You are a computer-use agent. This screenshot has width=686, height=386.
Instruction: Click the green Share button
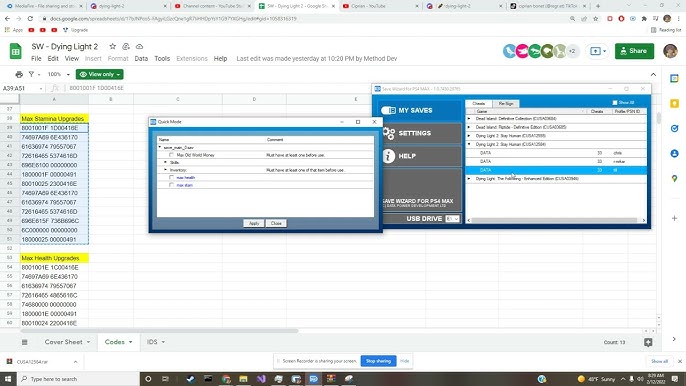point(634,51)
